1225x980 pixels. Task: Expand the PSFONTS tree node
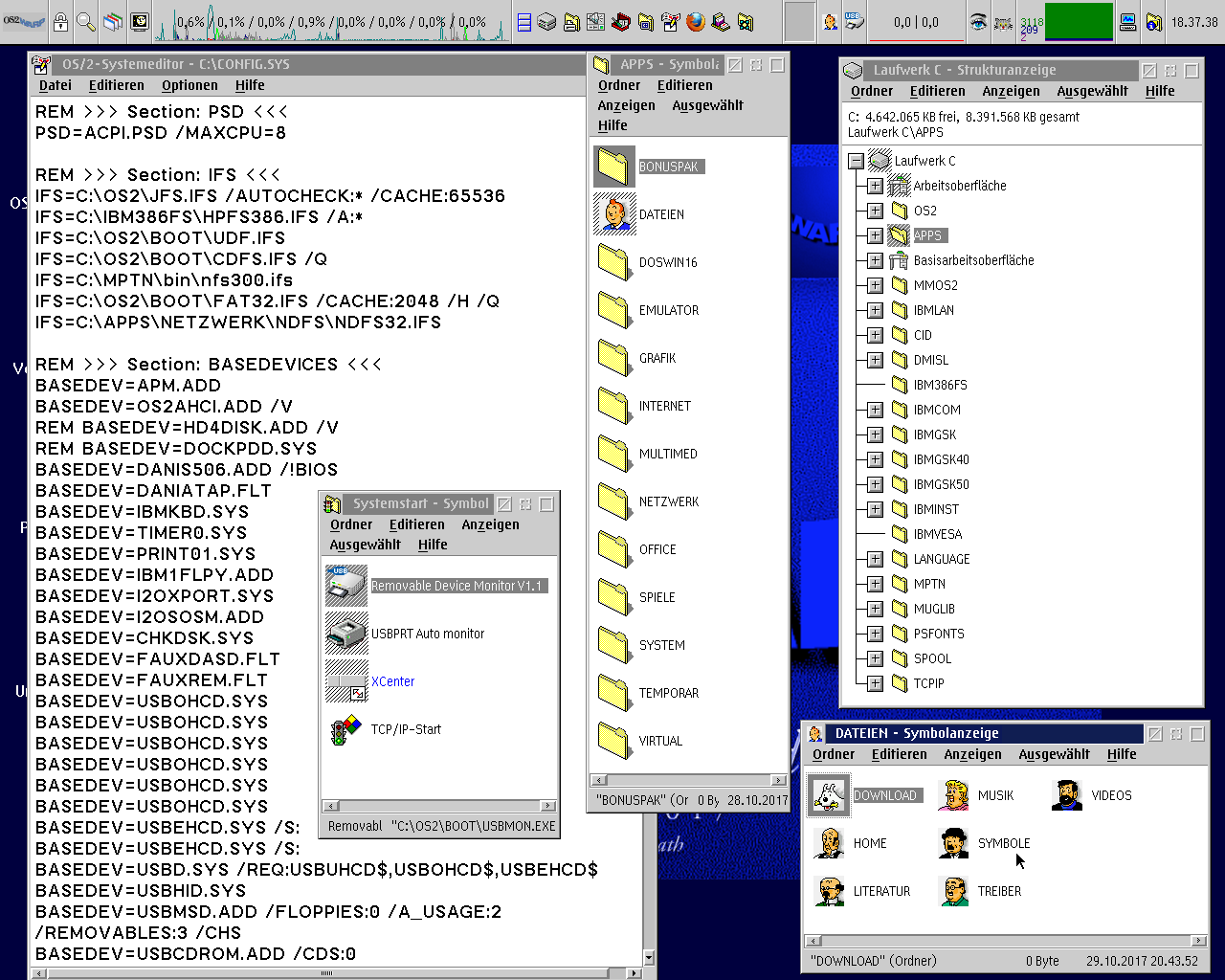(x=875, y=634)
